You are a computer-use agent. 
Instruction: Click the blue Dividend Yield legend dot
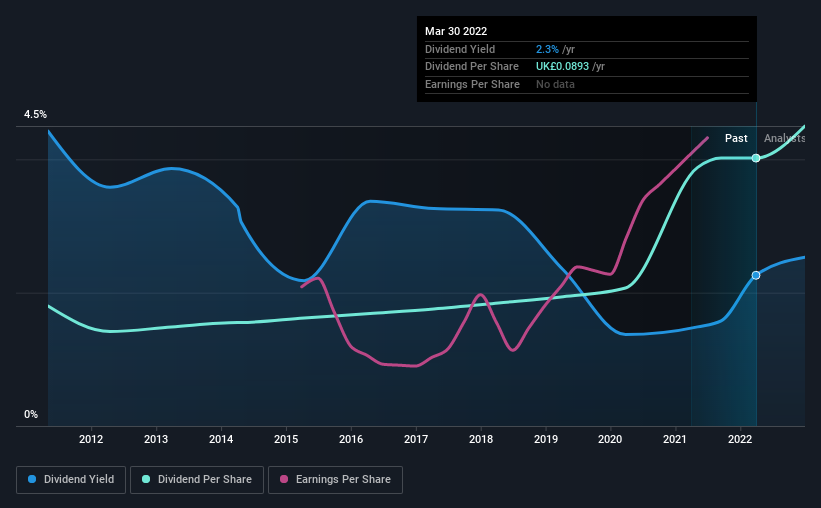point(32,479)
